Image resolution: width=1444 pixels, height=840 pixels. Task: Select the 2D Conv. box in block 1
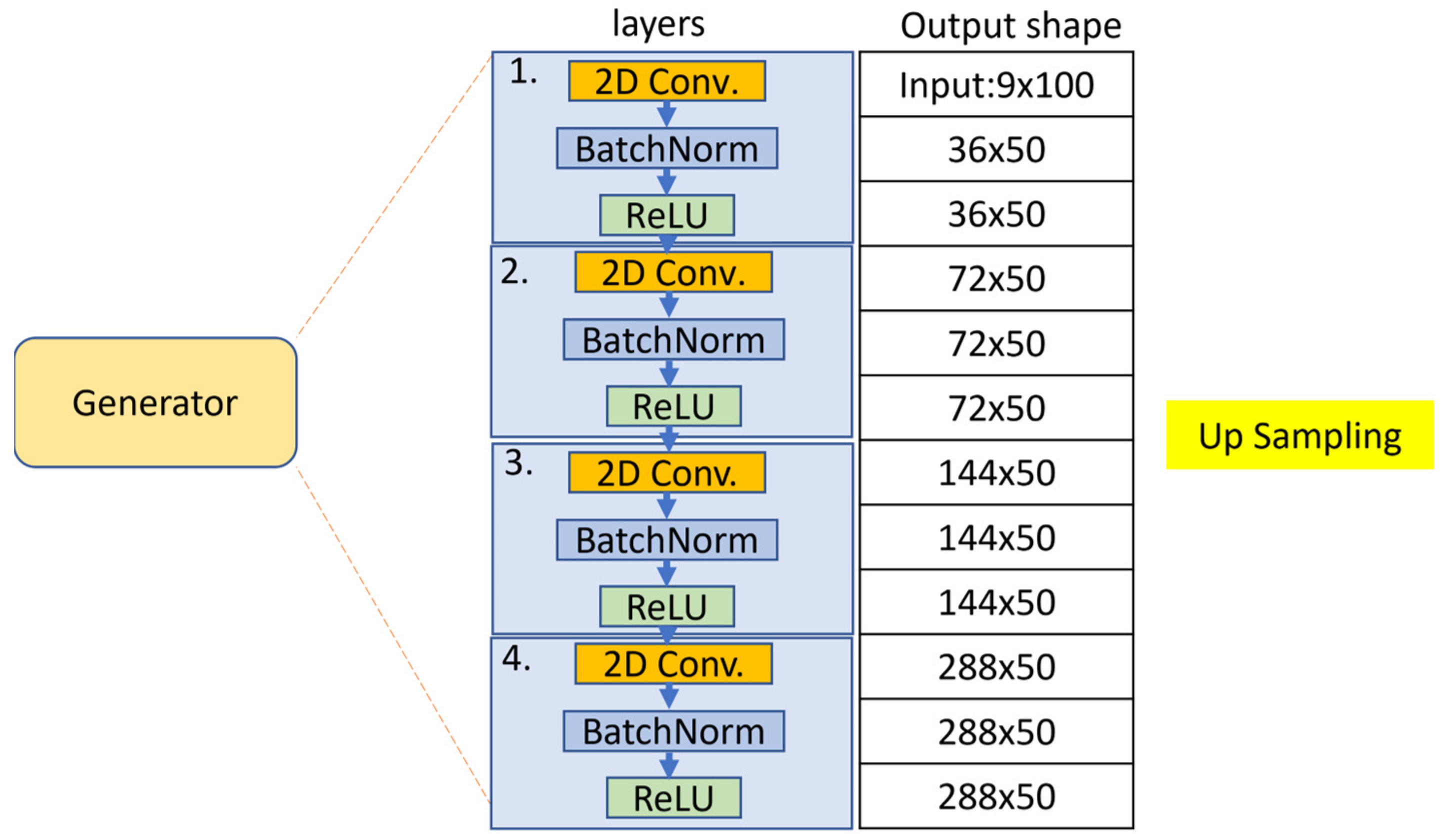coord(666,81)
